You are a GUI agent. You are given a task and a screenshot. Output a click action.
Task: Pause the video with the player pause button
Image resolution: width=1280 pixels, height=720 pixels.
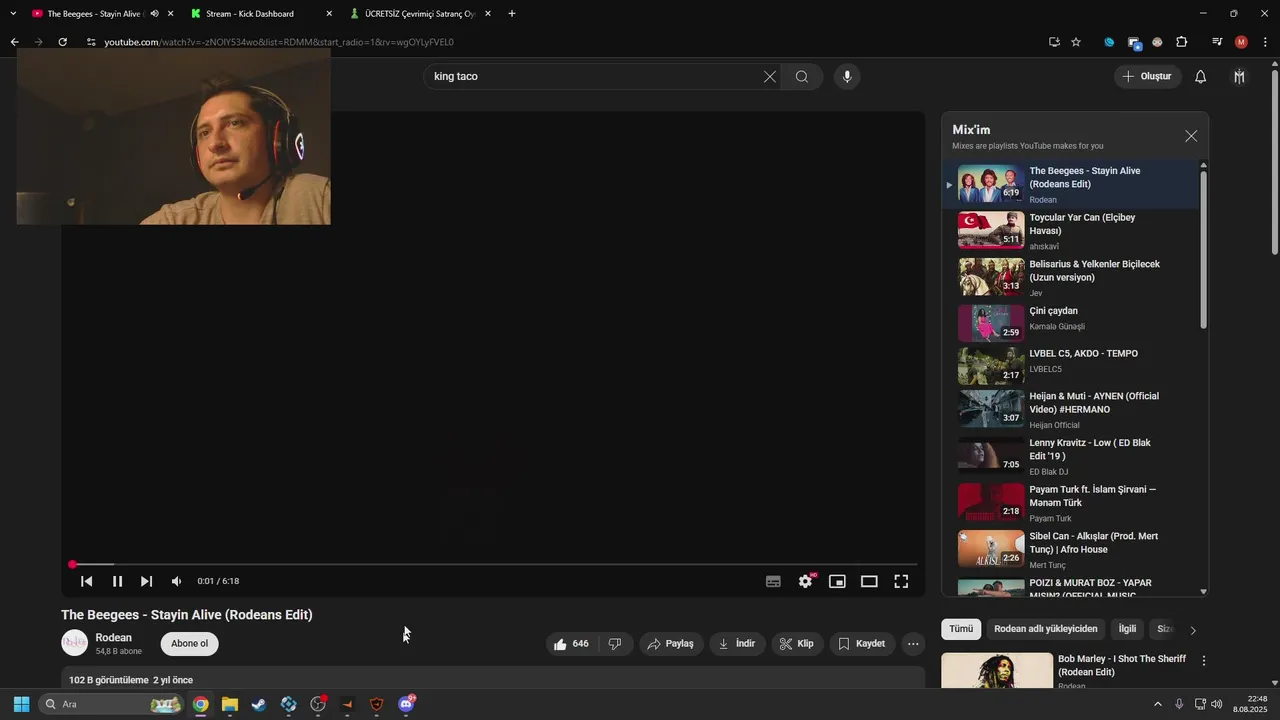(x=117, y=581)
